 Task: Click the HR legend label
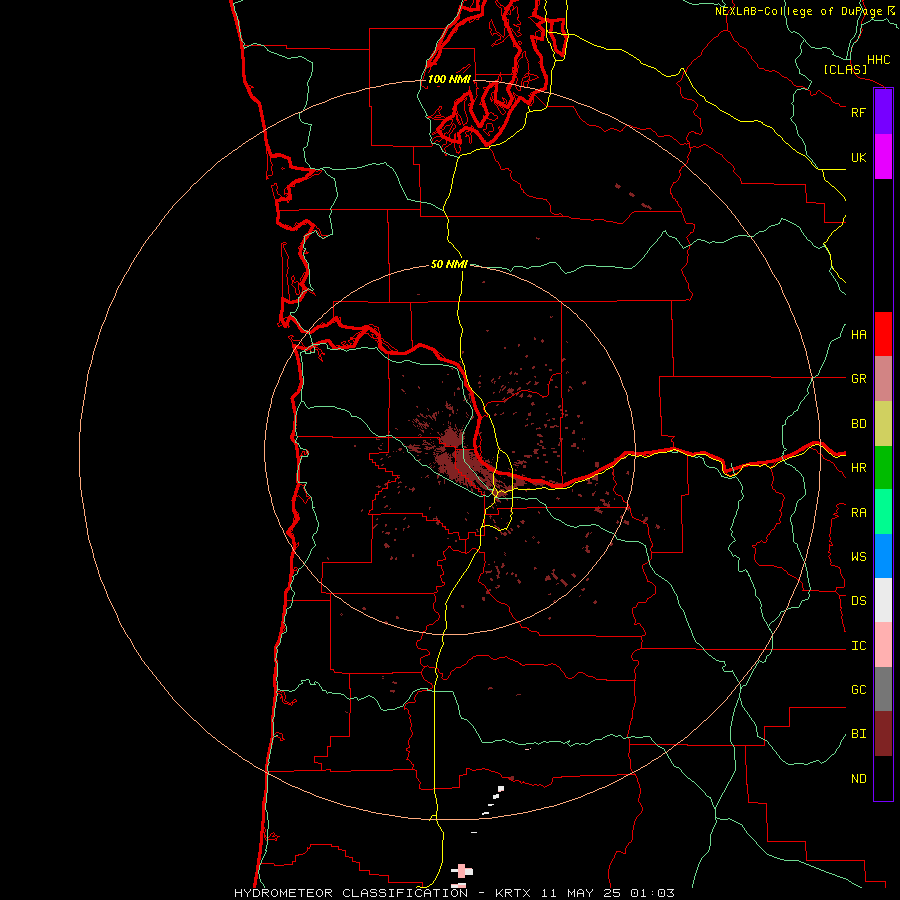858,468
